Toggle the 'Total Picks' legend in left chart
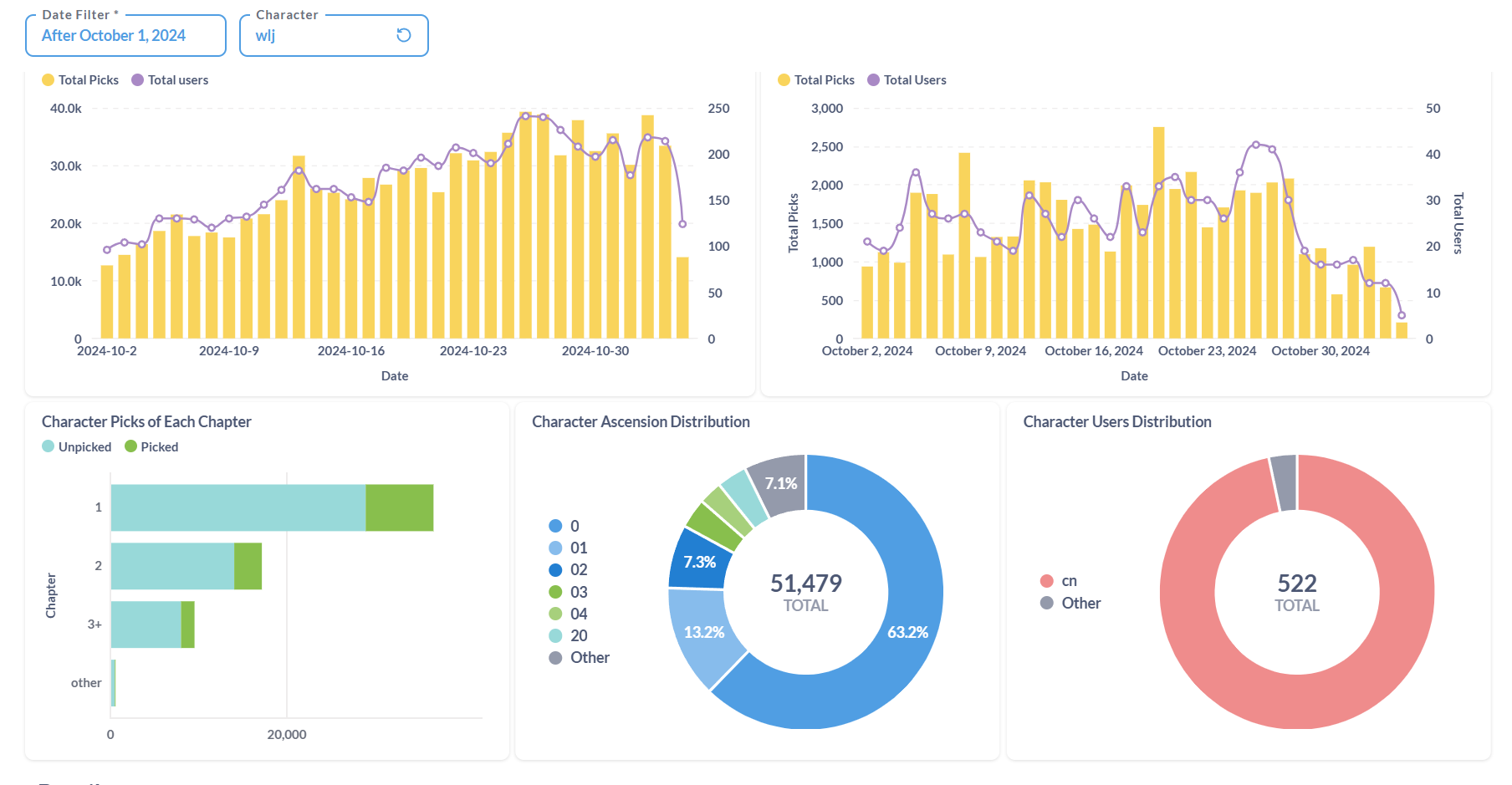This screenshot has width=1512, height=785. click(80, 80)
